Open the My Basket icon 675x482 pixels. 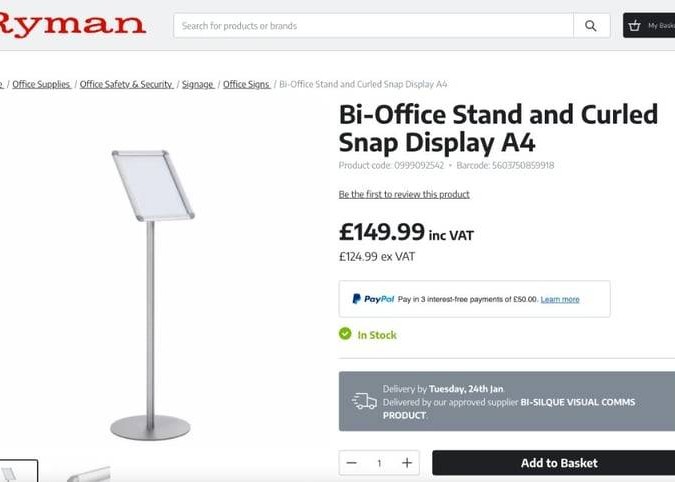634,26
